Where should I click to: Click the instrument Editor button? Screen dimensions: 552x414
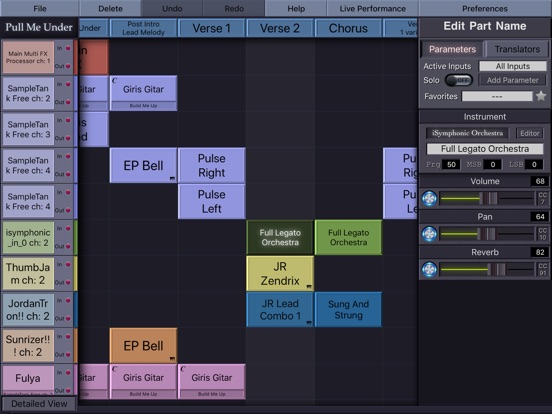529,133
